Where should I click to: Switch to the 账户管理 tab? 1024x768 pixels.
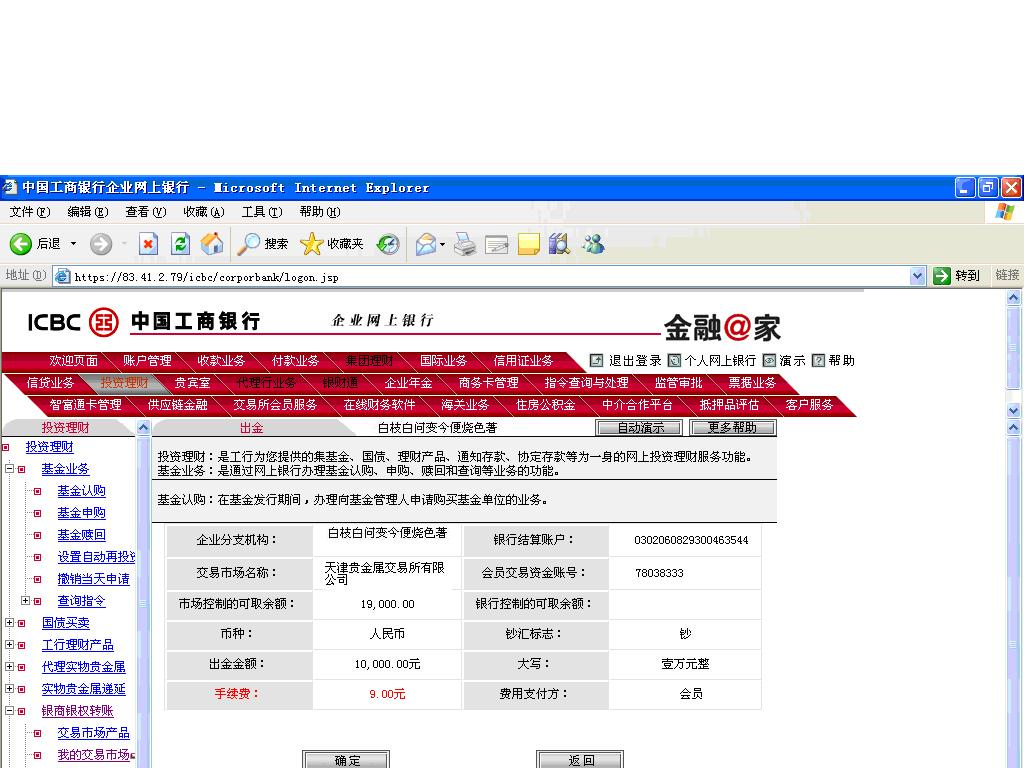pyautogui.click(x=147, y=361)
